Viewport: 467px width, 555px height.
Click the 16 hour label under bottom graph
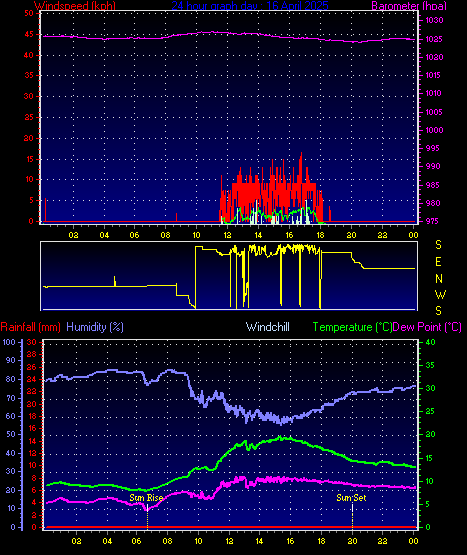tap(290, 541)
